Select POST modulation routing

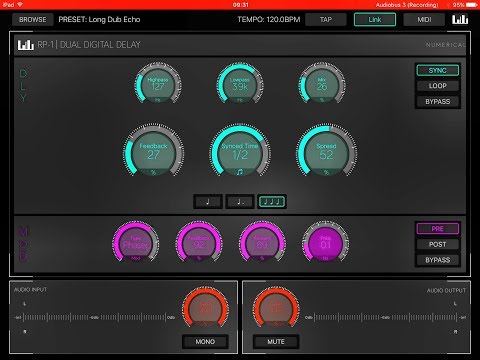(x=437, y=244)
